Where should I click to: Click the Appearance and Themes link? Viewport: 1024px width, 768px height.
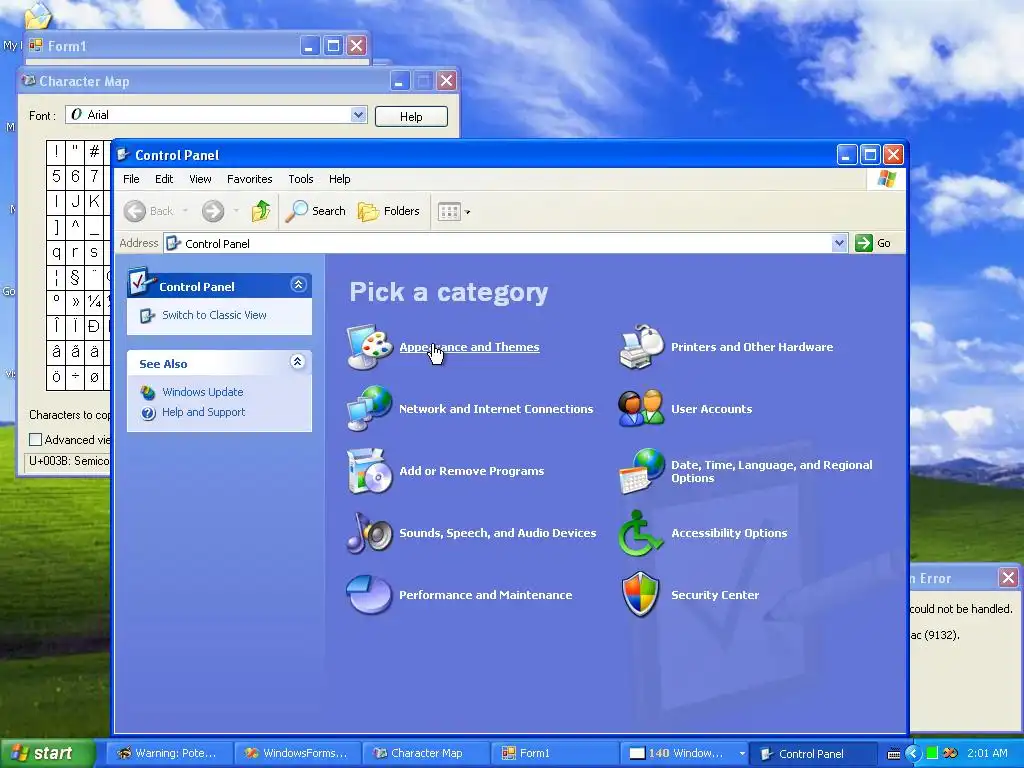click(x=470, y=347)
